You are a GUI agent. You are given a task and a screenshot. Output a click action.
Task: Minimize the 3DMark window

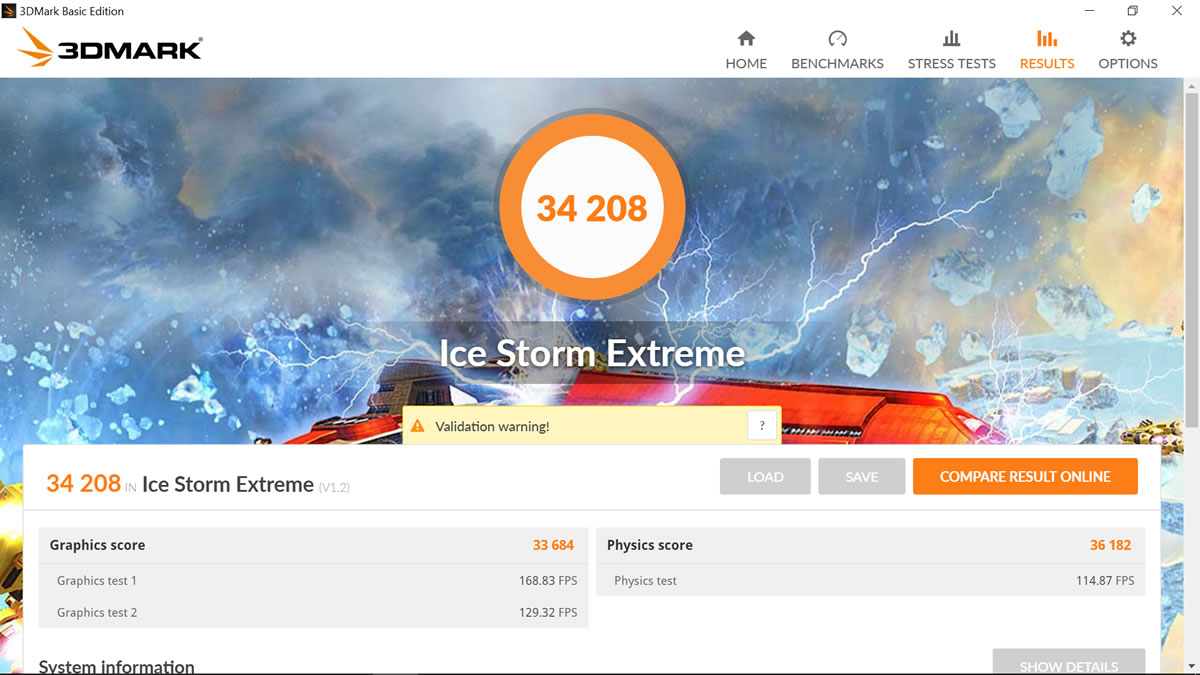click(1087, 11)
